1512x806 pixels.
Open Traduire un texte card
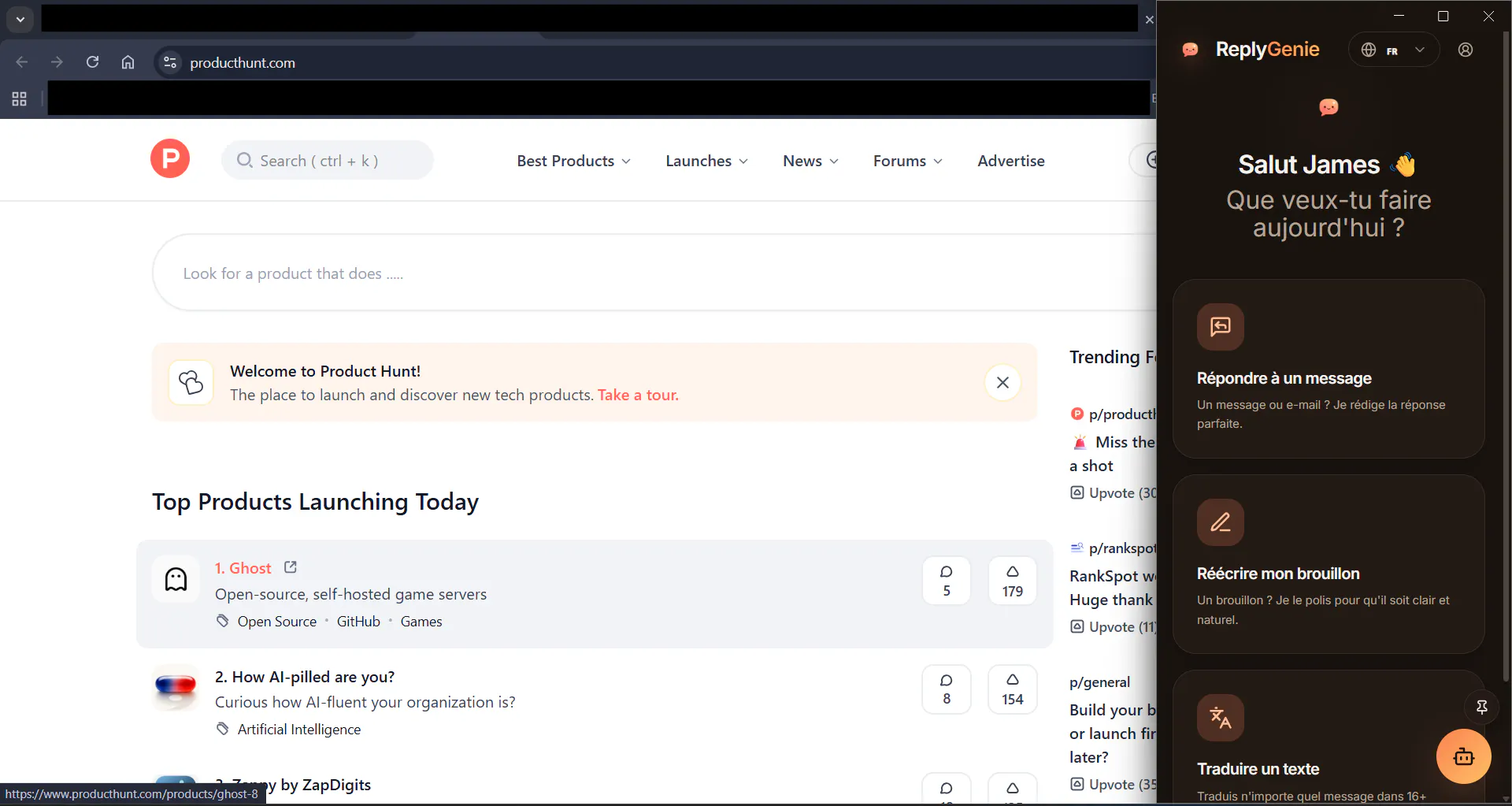1329,737
